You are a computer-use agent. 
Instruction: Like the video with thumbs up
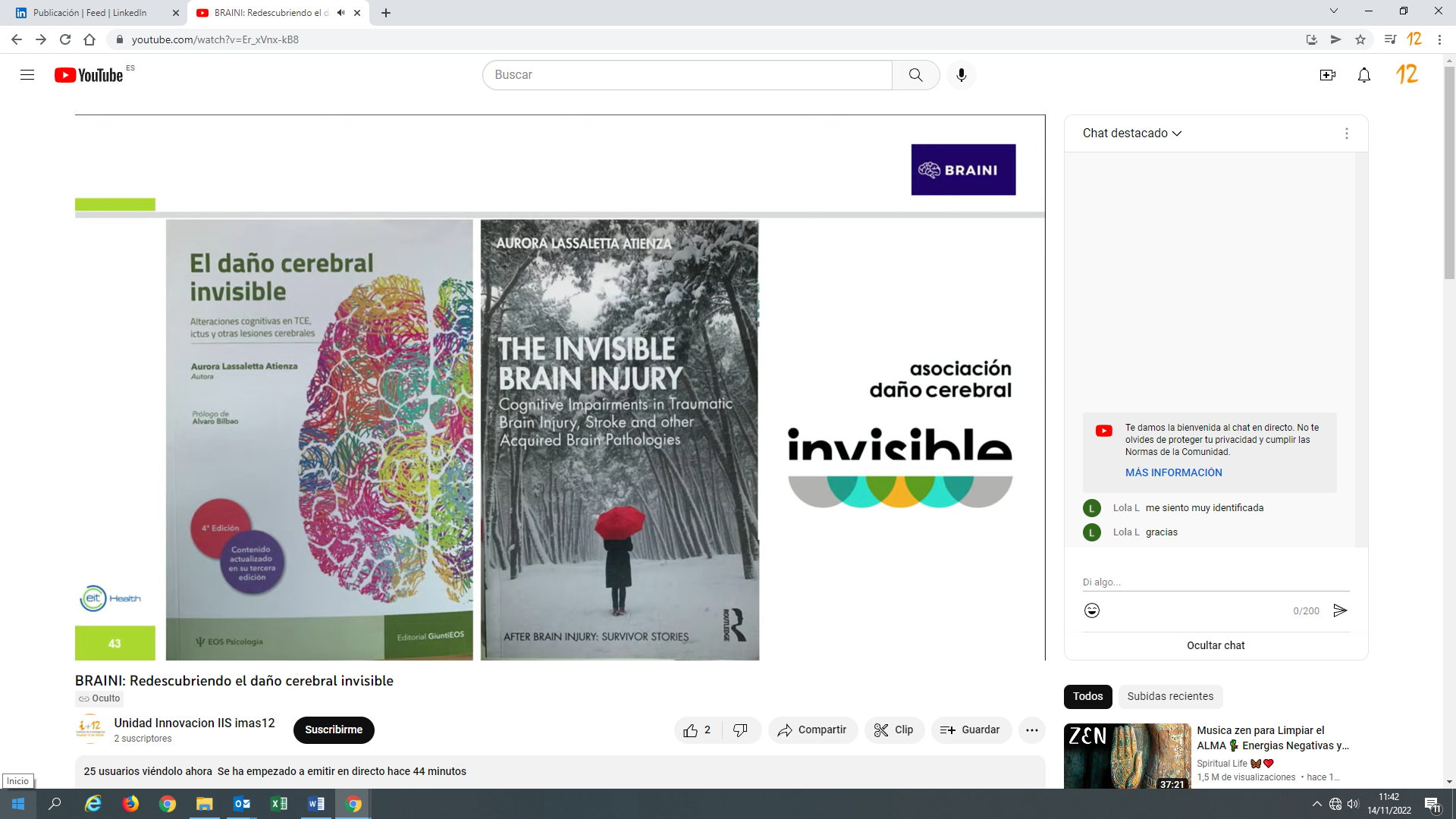point(698,730)
